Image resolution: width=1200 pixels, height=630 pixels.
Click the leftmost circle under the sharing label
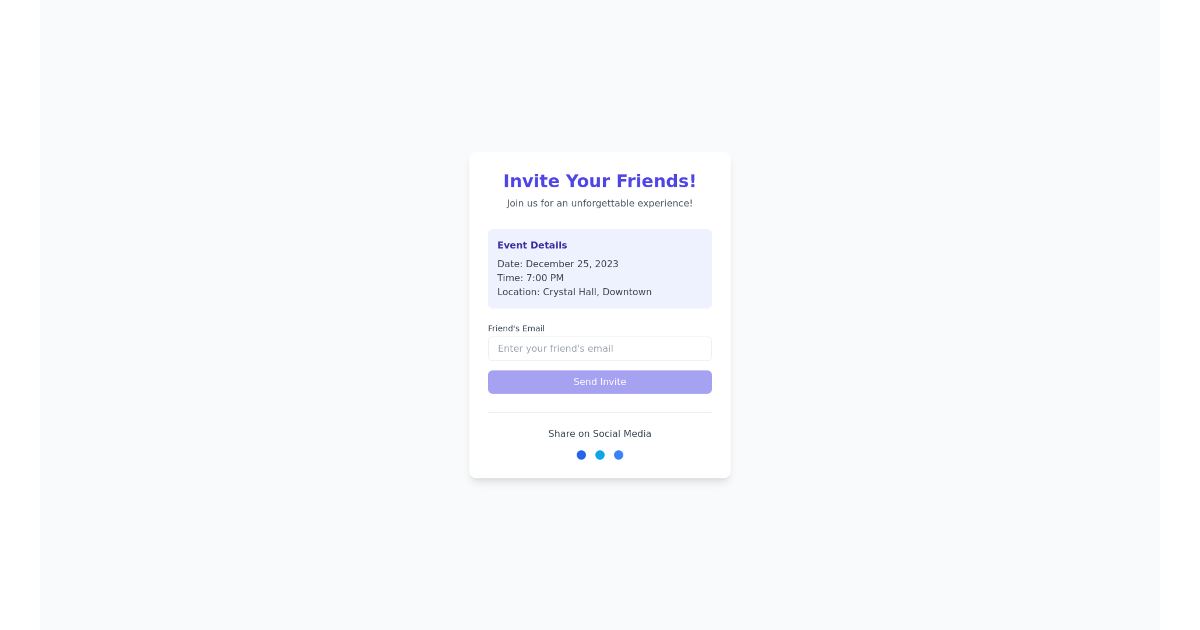(x=581, y=455)
